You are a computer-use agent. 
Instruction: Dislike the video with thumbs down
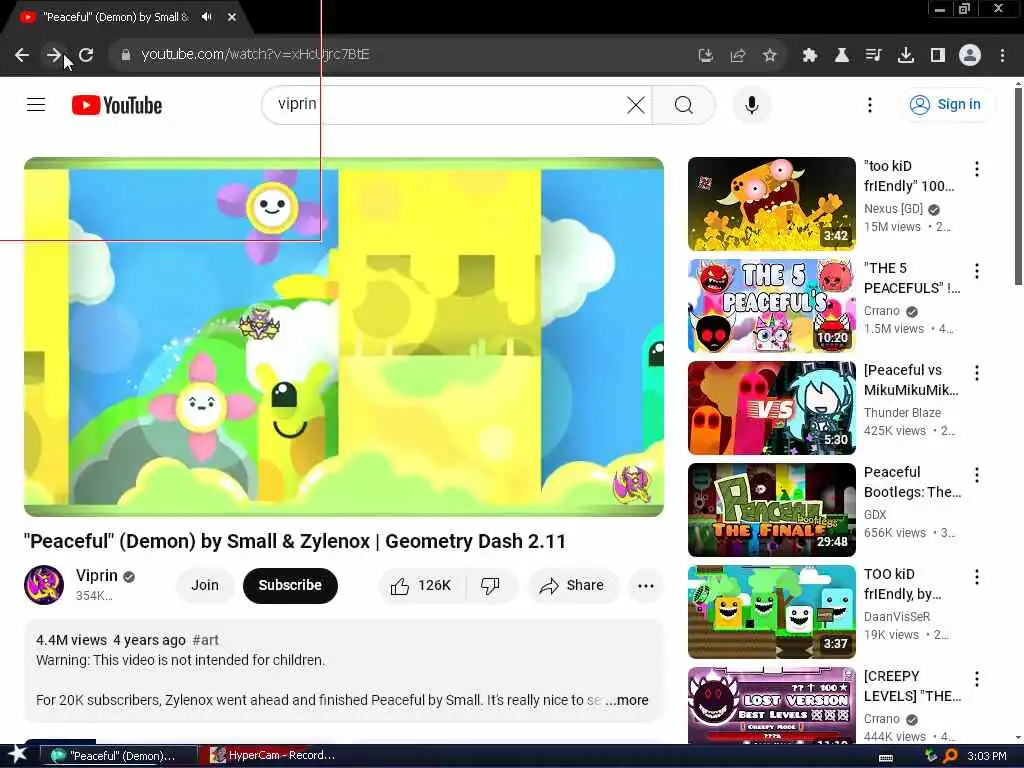pos(490,586)
